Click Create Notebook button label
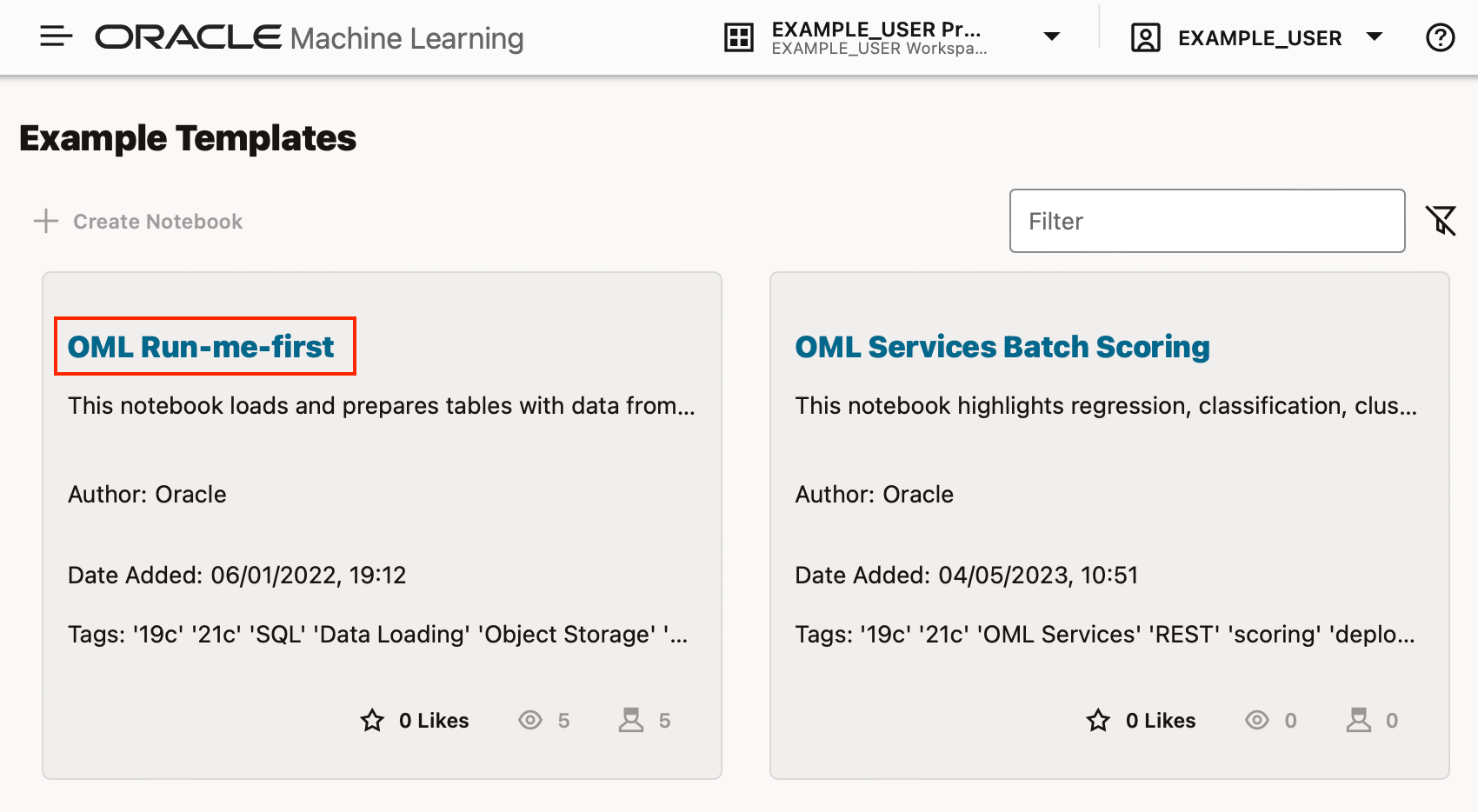This screenshot has width=1478, height=812. click(157, 222)
